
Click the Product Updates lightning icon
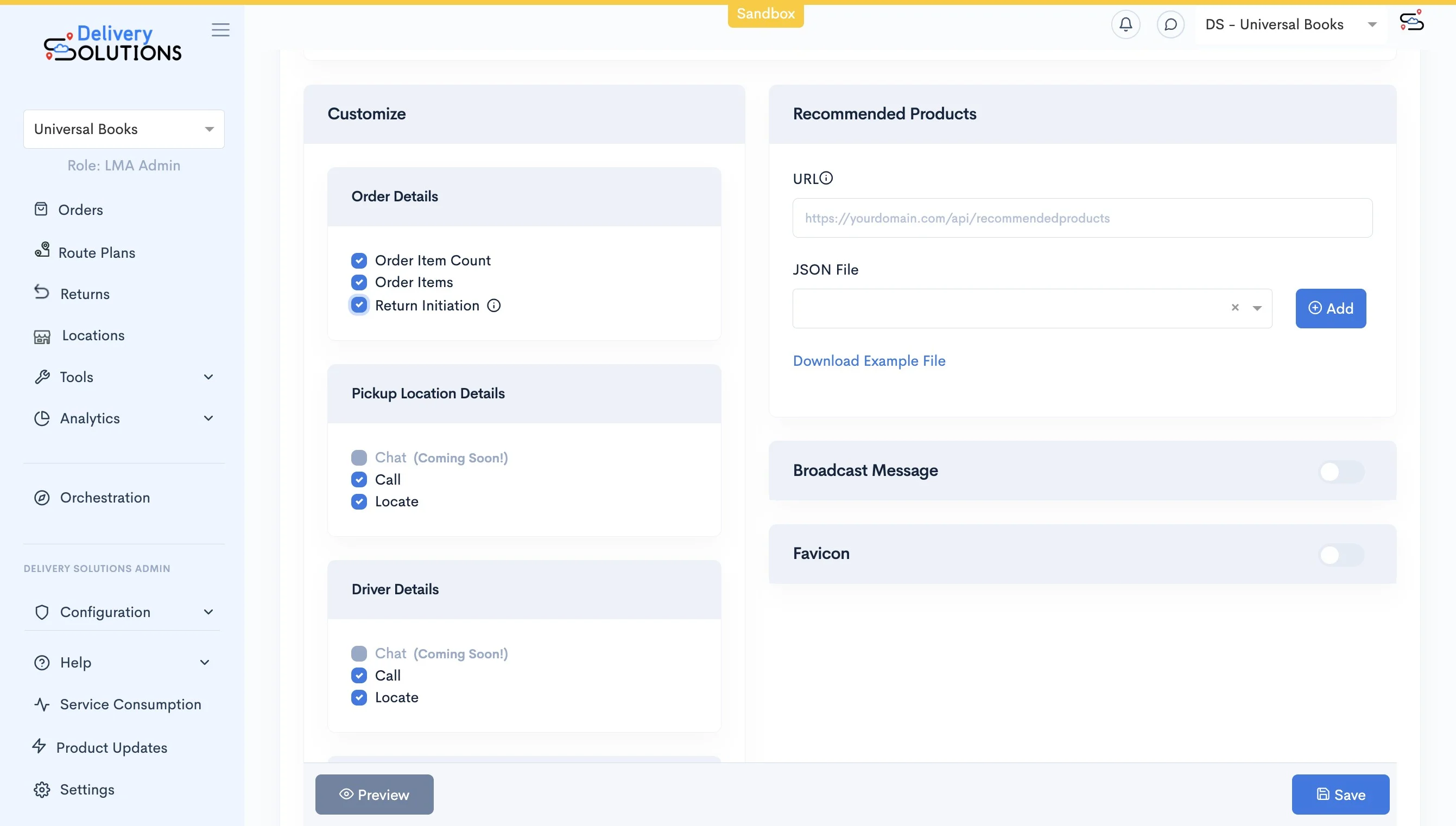(x=39, y=746)
